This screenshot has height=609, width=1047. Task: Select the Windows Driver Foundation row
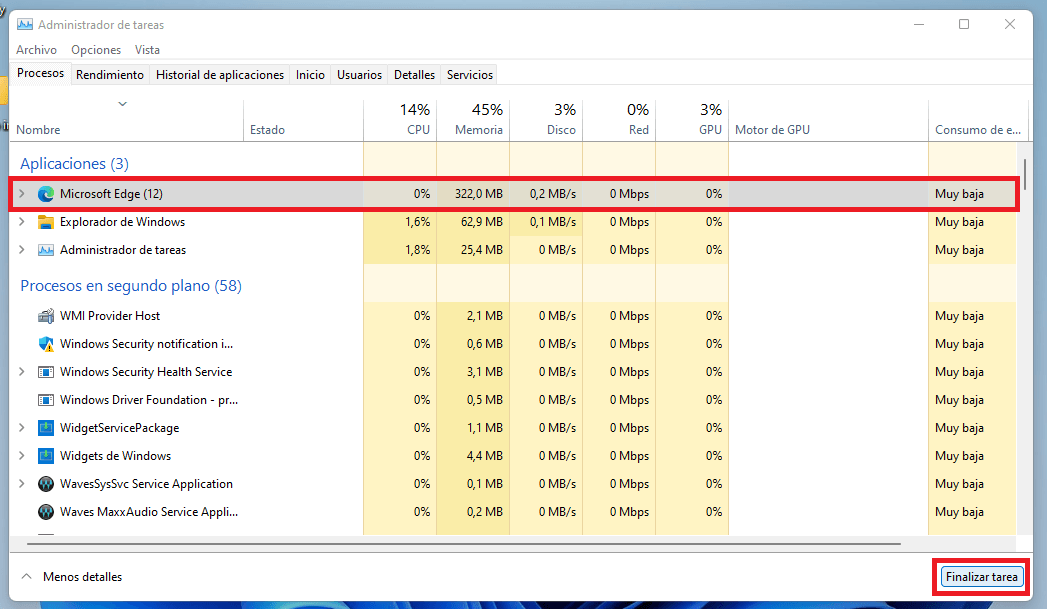point(514,400)
